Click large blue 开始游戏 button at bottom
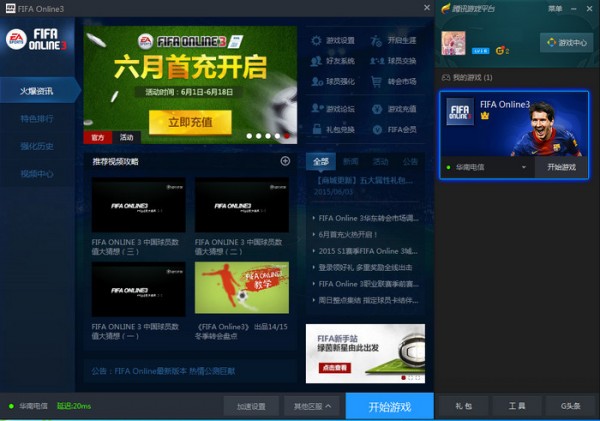This screenshot has width=600, height=421. pyautogui.click(x=390, y=406)
